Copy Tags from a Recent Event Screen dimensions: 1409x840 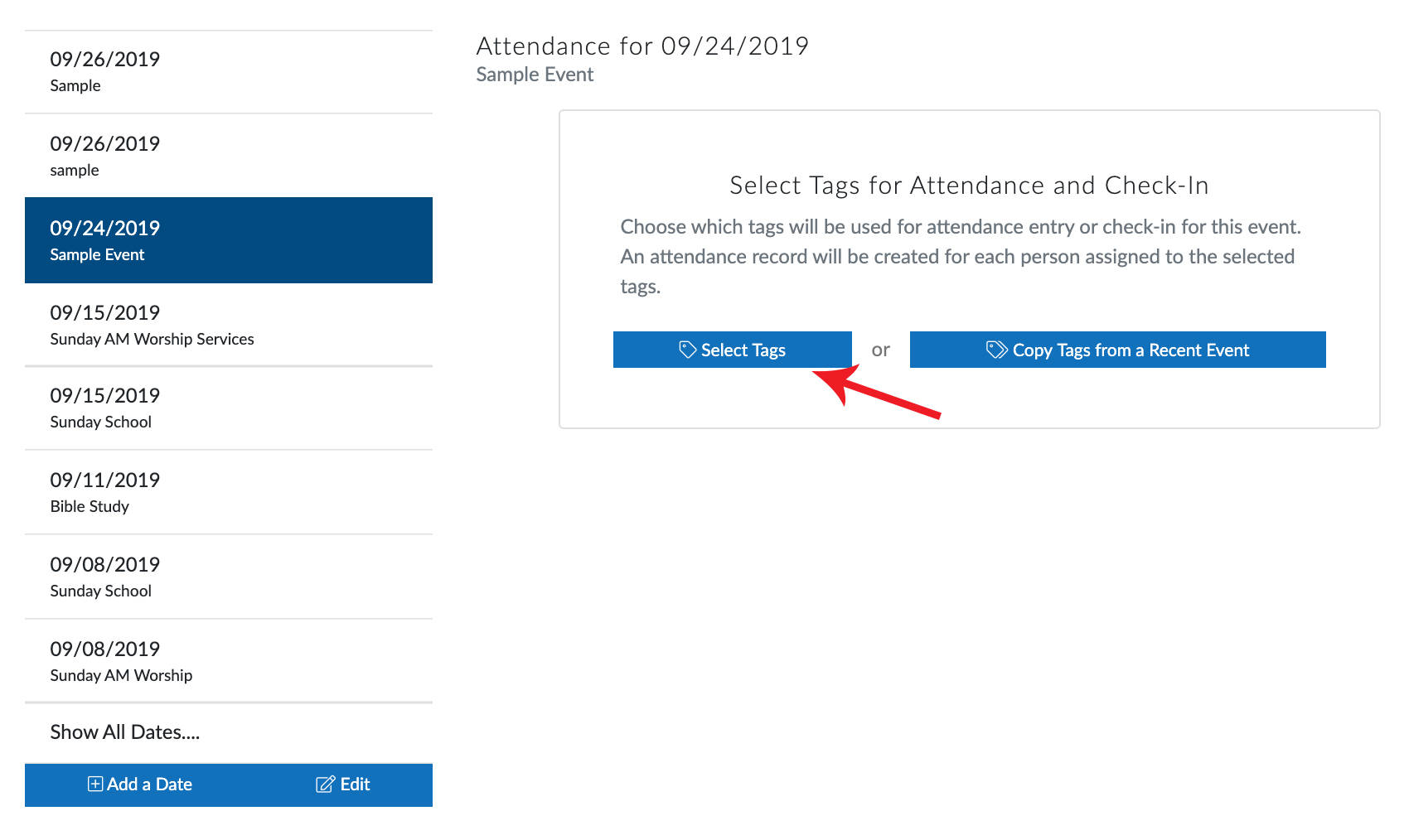click(x=1117, y=349)
